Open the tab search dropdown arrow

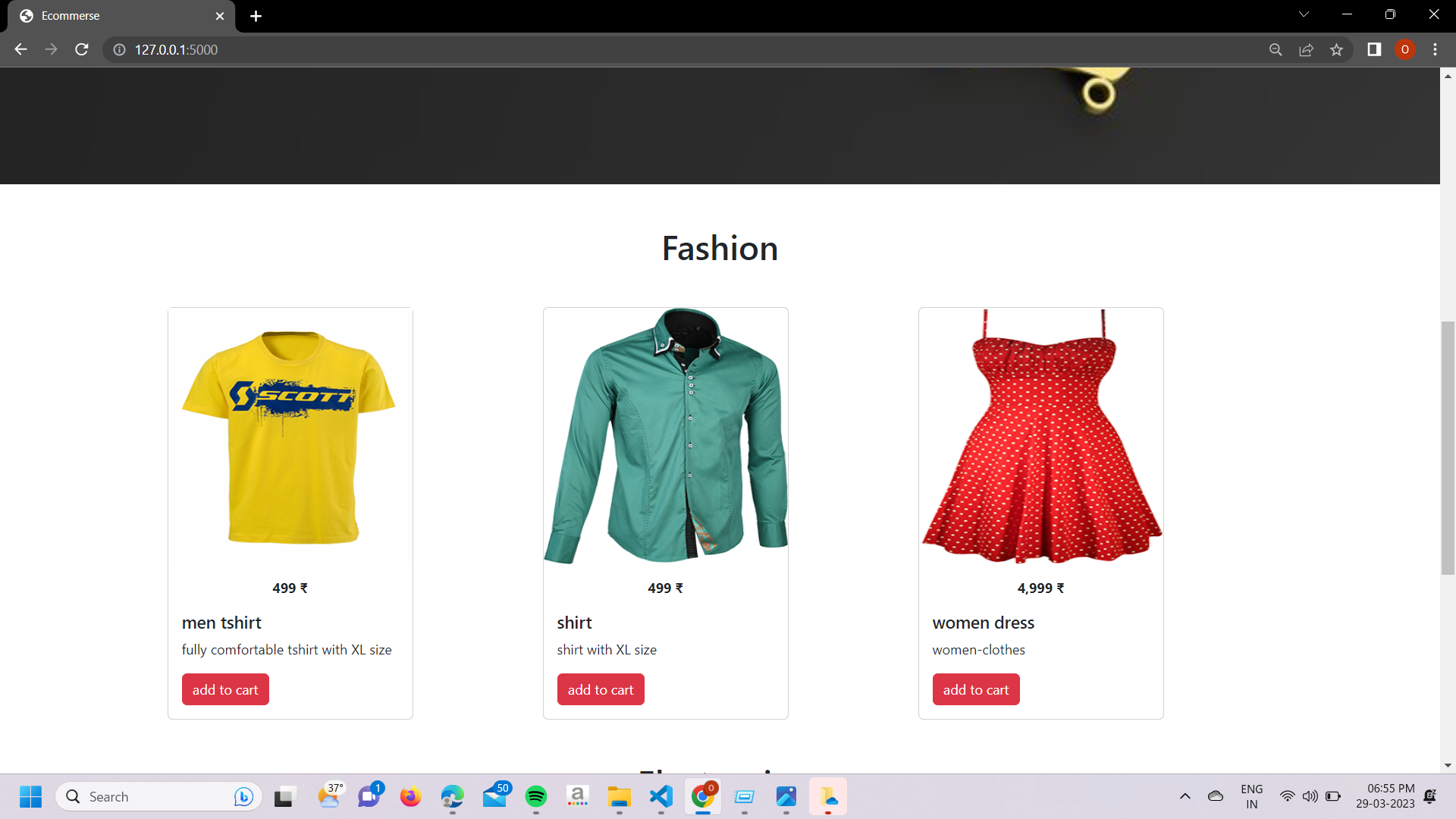tap(1303, 14)
